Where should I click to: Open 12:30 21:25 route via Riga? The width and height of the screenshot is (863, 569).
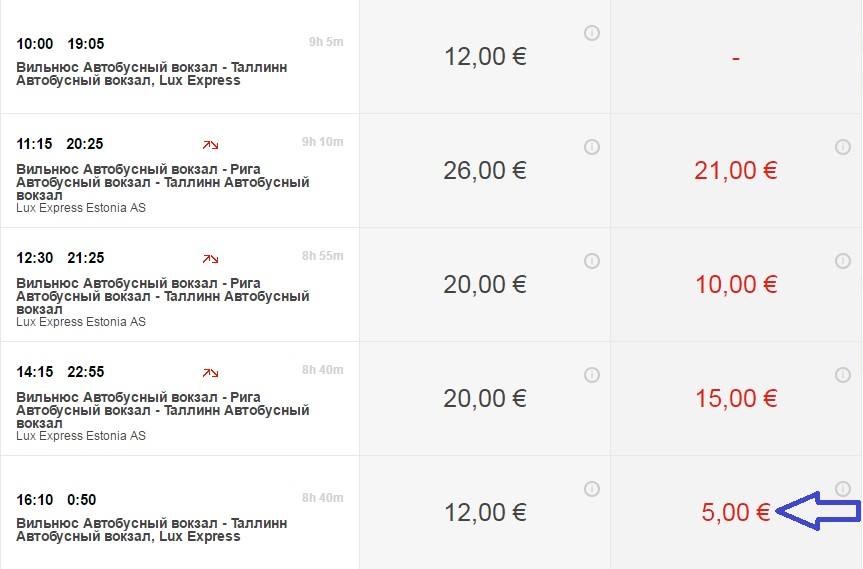[179, 284]
